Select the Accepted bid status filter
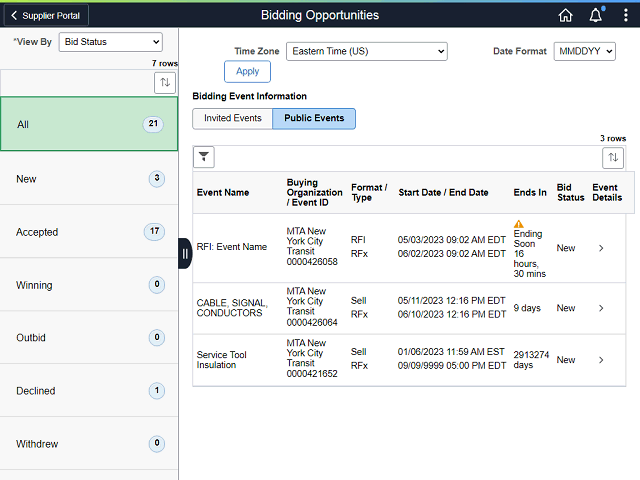The height and width of the screenshot is (480, 640). (x=89, y=231)
